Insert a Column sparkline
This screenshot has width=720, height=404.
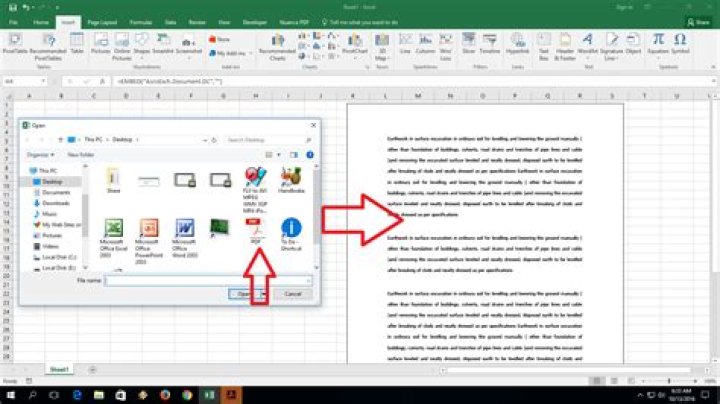point(425,44)
